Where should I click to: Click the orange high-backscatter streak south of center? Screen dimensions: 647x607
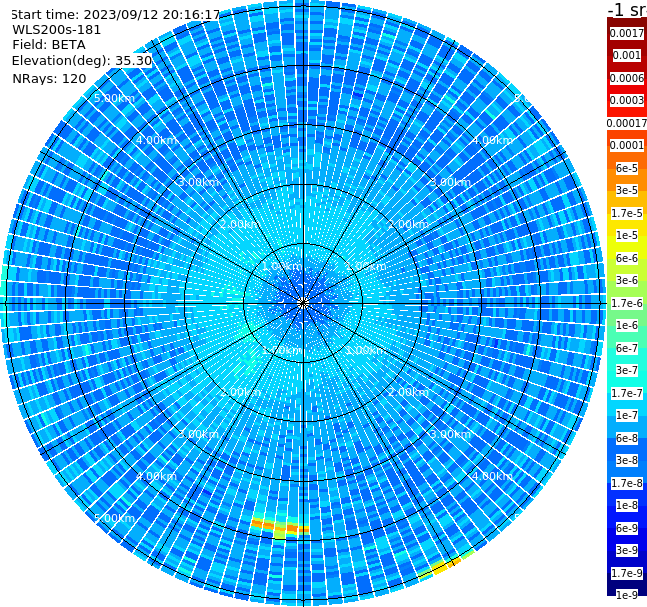click(x=280, y=527)
